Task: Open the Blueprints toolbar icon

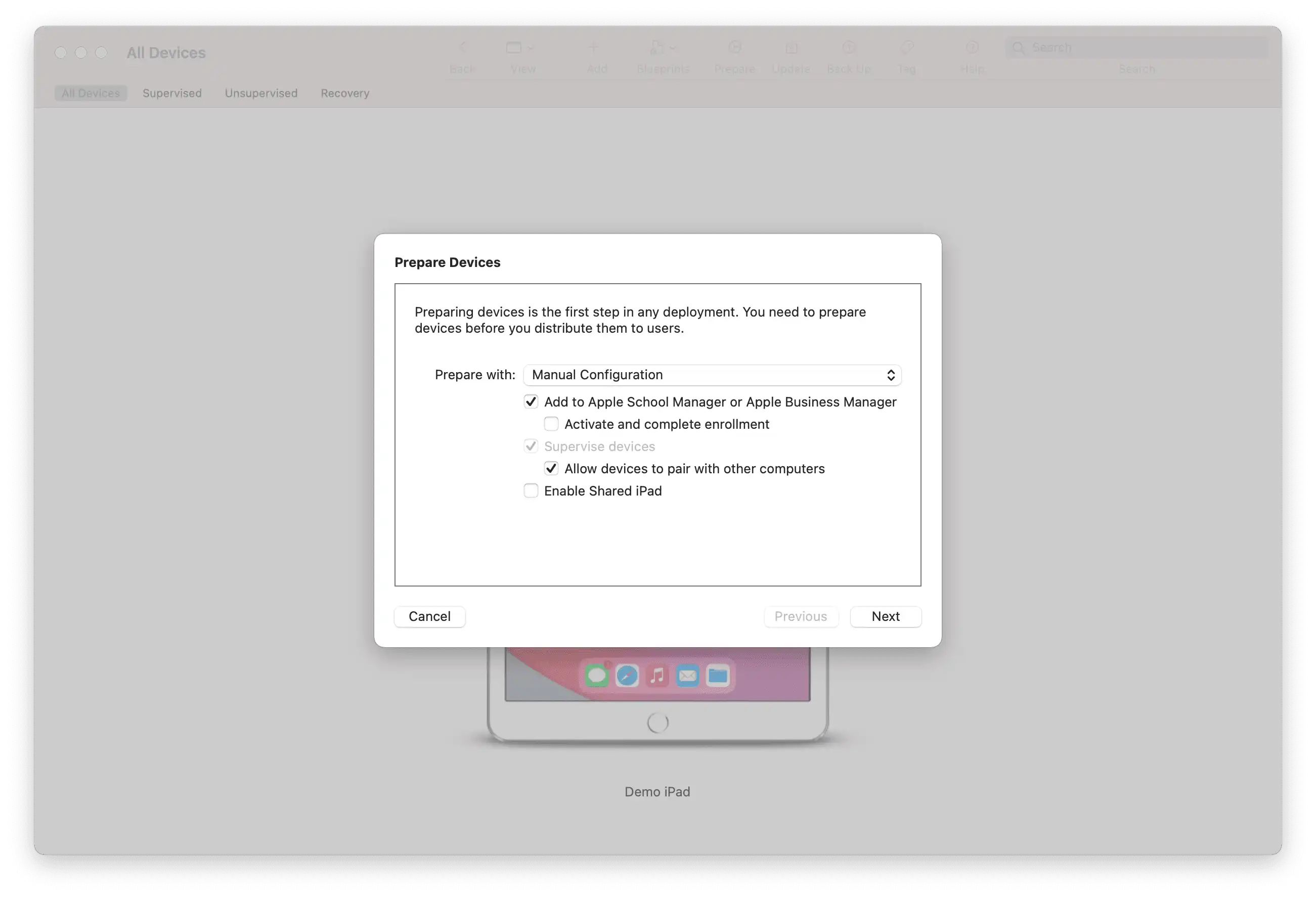Action: click(x=656, y=48)
